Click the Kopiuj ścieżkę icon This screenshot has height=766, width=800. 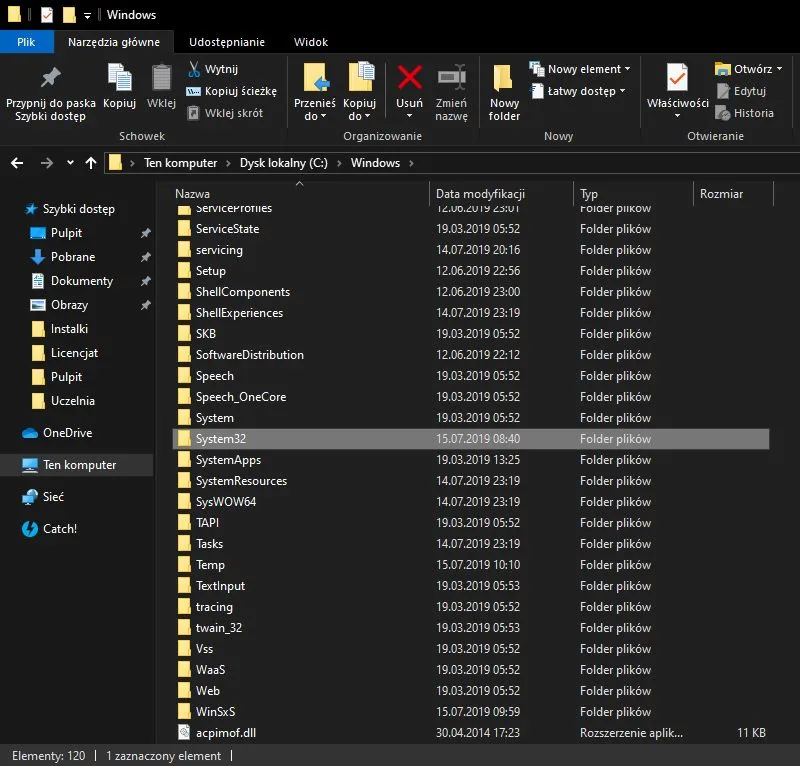tap(197, 90)
